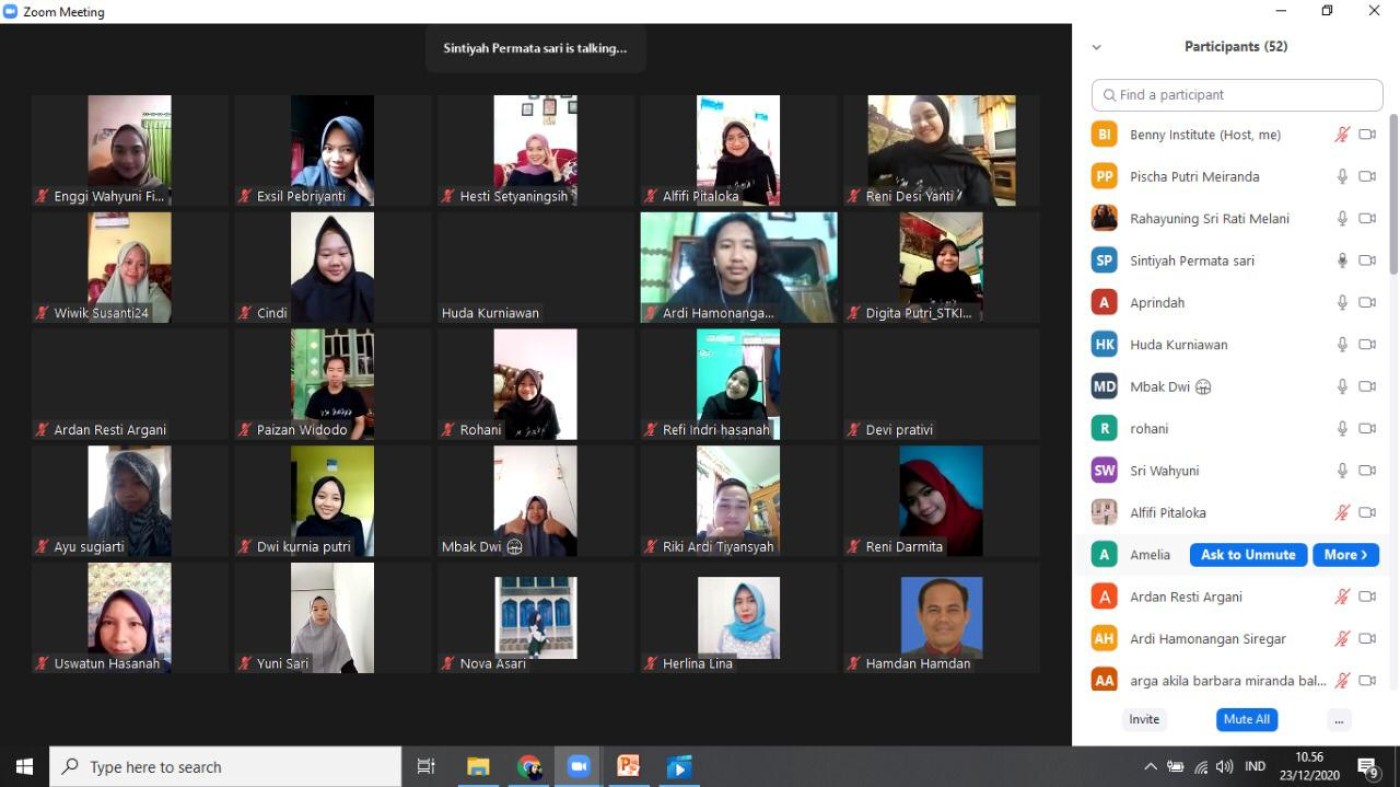Open PowerPoint from the taskbar
Image resolution: width=1400 pixels, height=787 pixels.
pyautogui.click(x=628, y=767)
